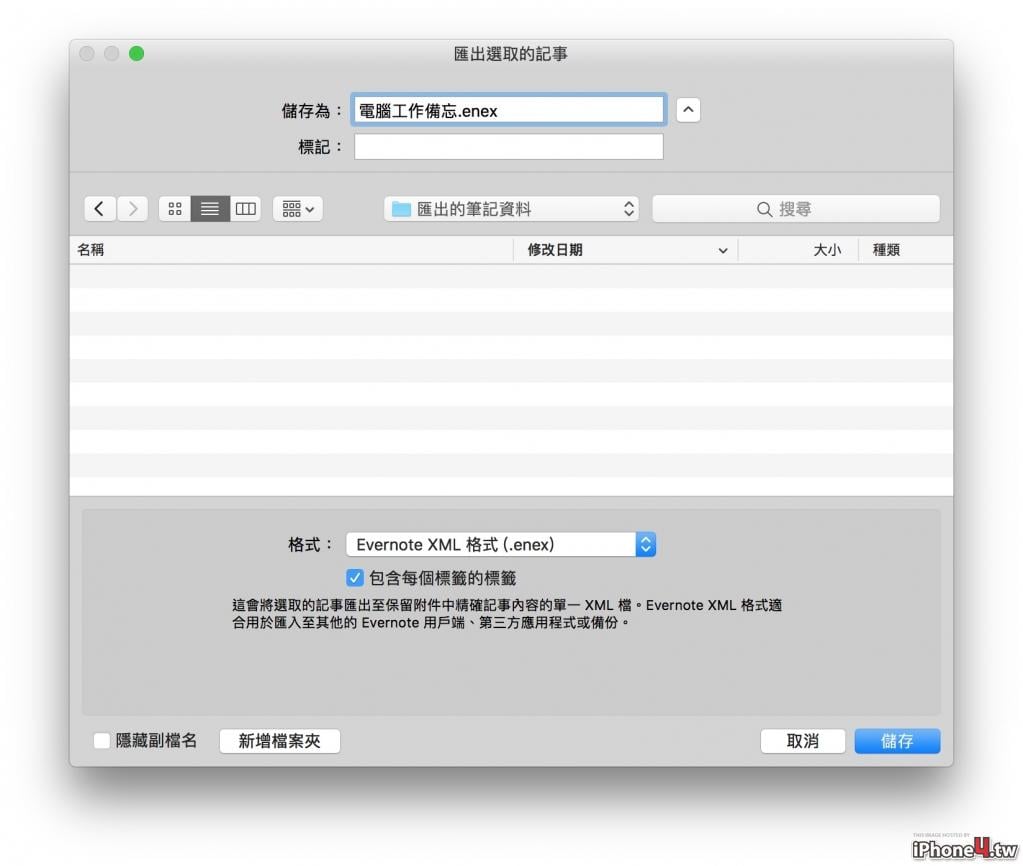
Task: Switch to column view
Action: pos(245,209)
